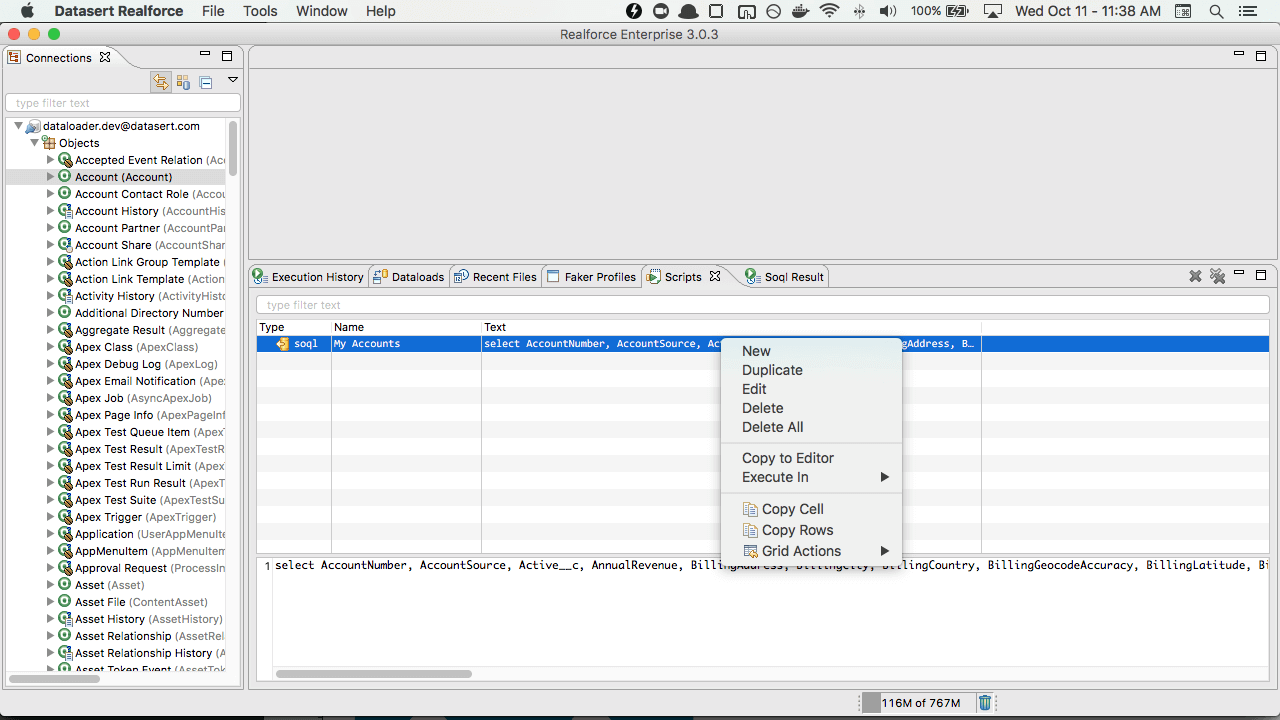Click the Connections filter text field
The width and height of the screenshot is (1280, 720).
(123, 103)
